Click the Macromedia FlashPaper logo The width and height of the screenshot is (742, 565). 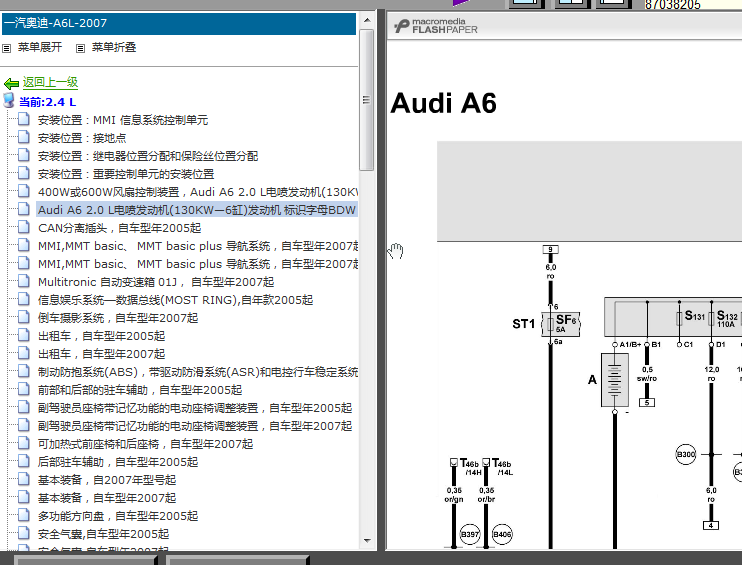point(436,26)
